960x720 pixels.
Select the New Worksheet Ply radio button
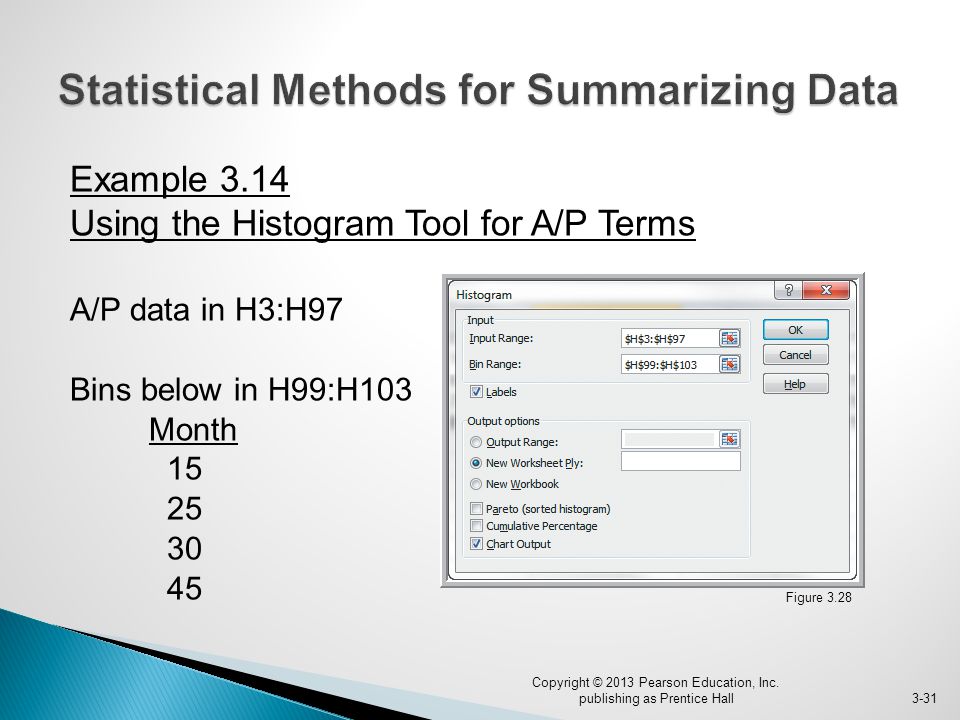tap(476, 463)
